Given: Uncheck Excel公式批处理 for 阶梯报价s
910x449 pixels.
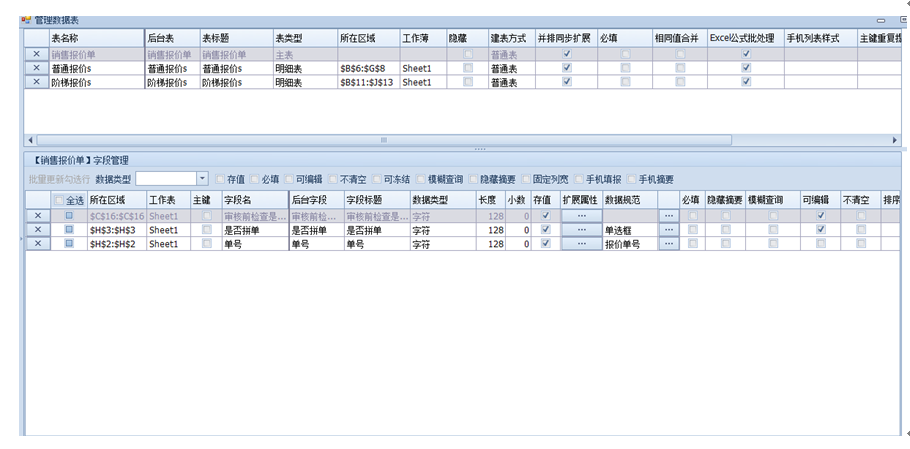Looking at the screenshot, I should (x=745, y=83).
